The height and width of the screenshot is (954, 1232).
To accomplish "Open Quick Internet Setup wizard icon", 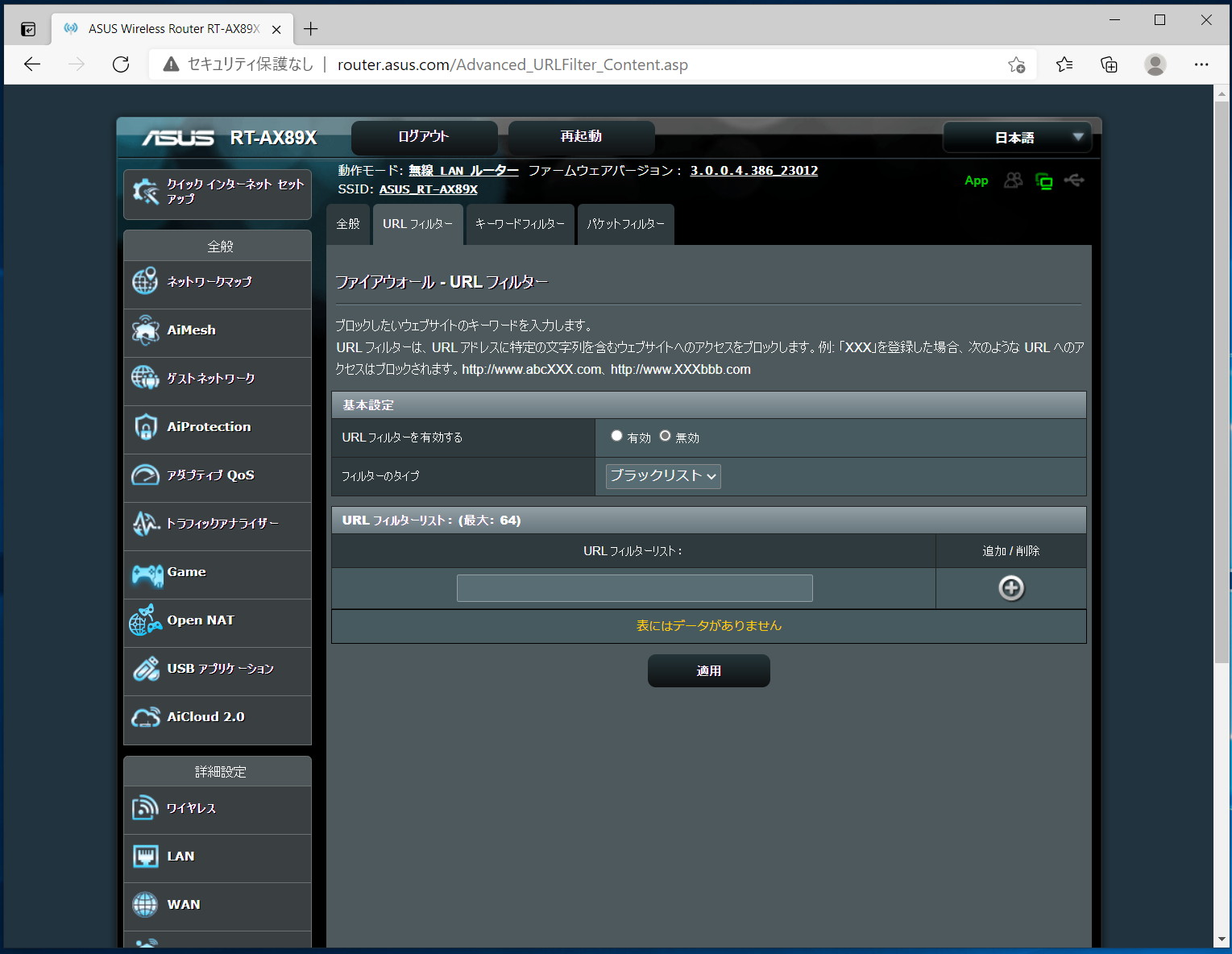I will point(146,192).
